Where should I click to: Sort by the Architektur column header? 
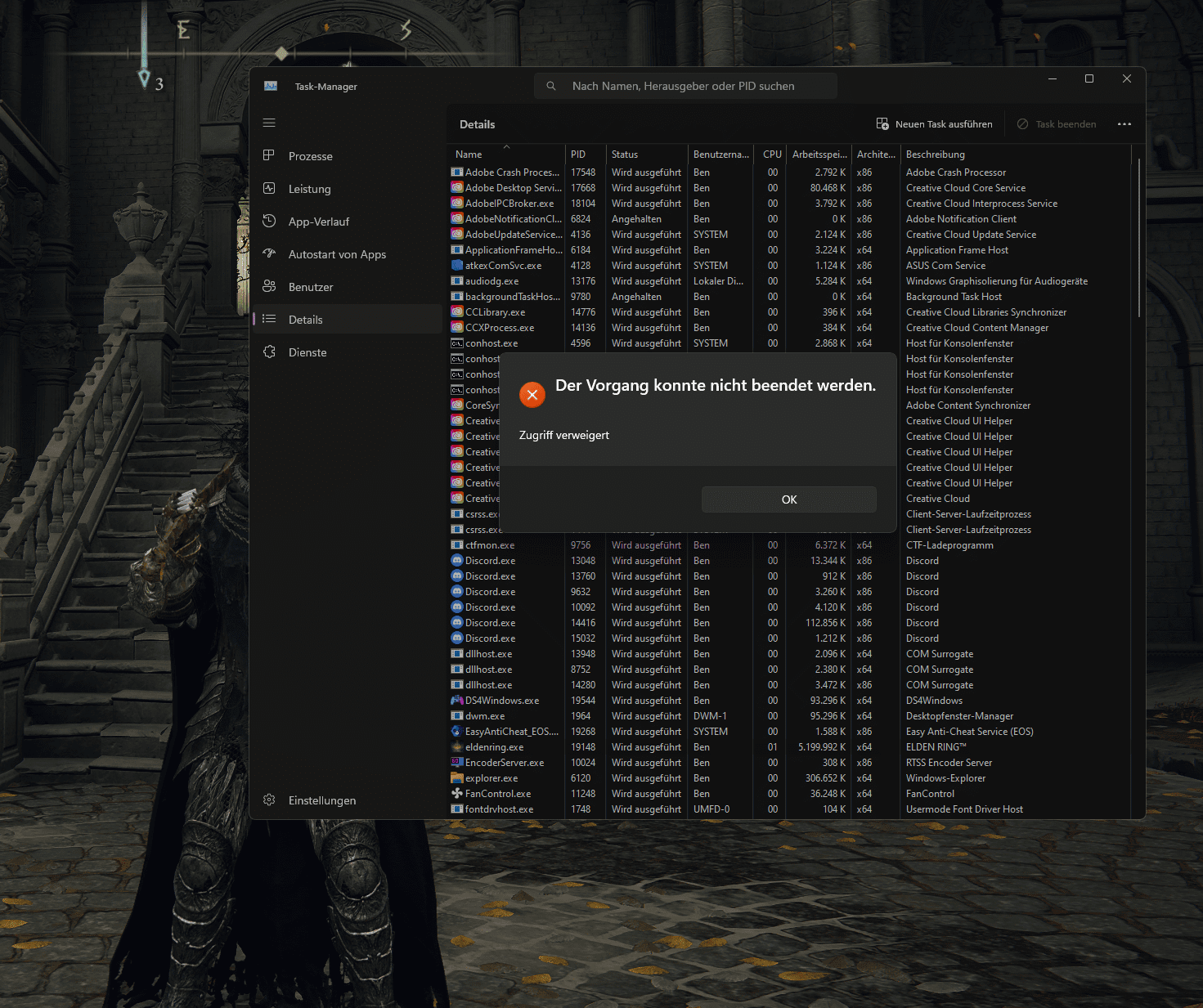click(x=876, y=155)
